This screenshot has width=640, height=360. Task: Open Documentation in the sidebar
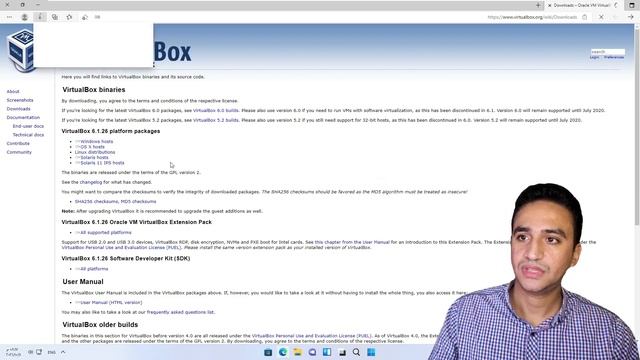[x=23, y=118]
